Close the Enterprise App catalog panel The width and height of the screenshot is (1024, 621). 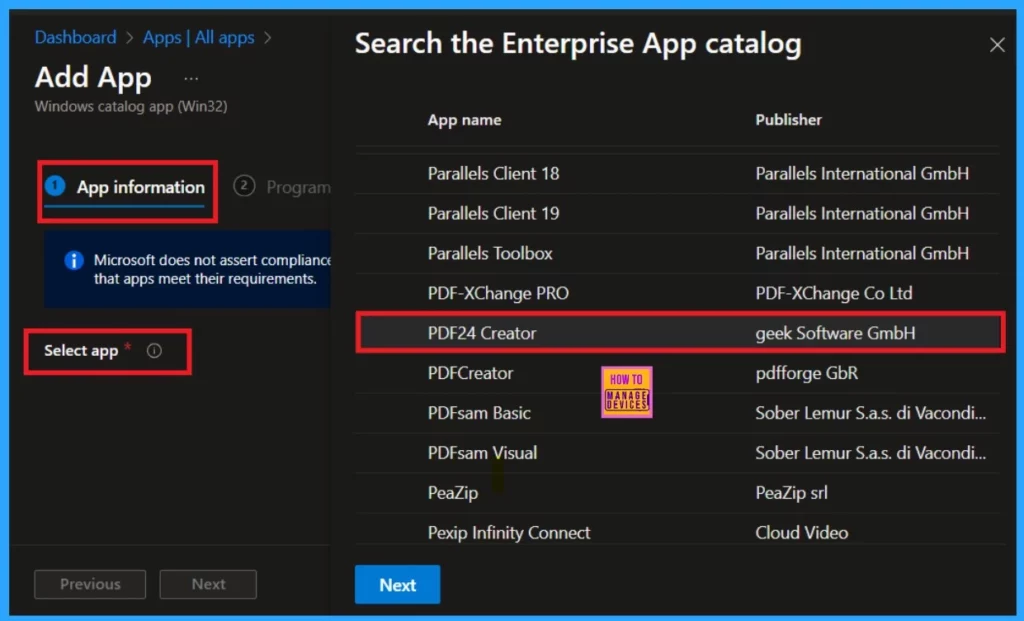(997, 45)
